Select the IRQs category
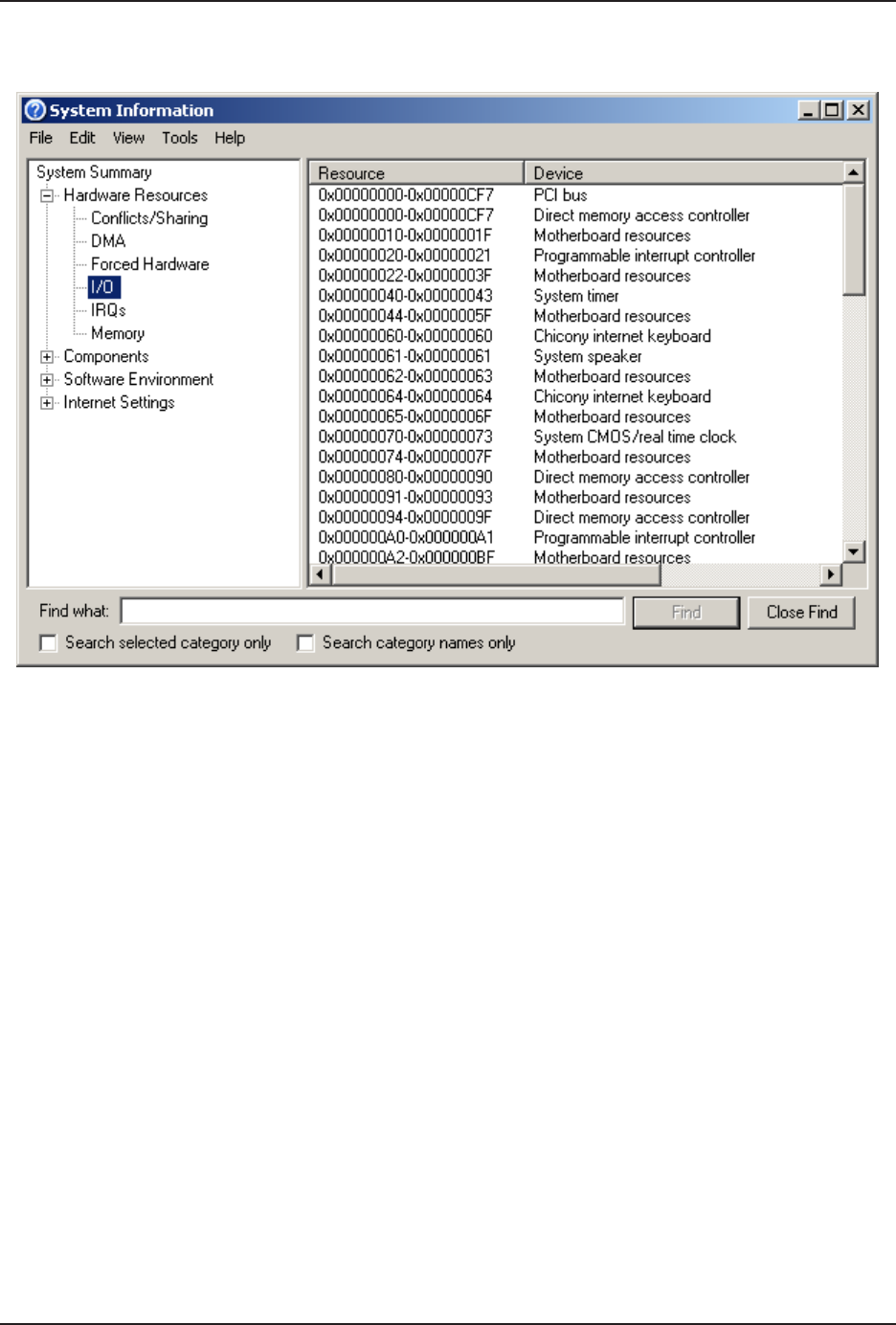 [108, 310]
